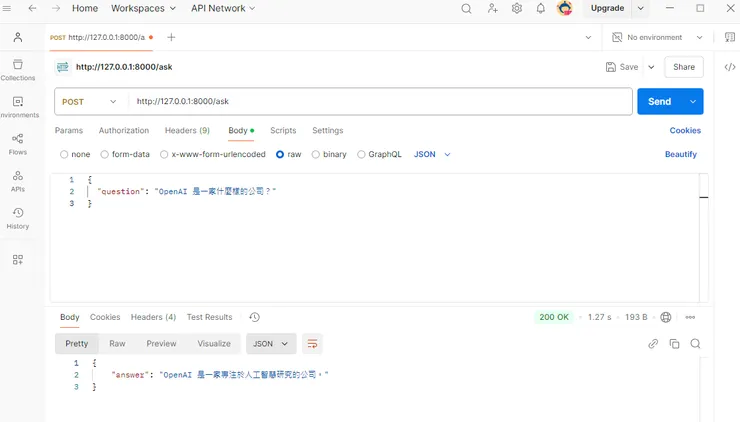Open Environments in the sidebar
The height and width of the screenshot is (422, 740).
18,107
